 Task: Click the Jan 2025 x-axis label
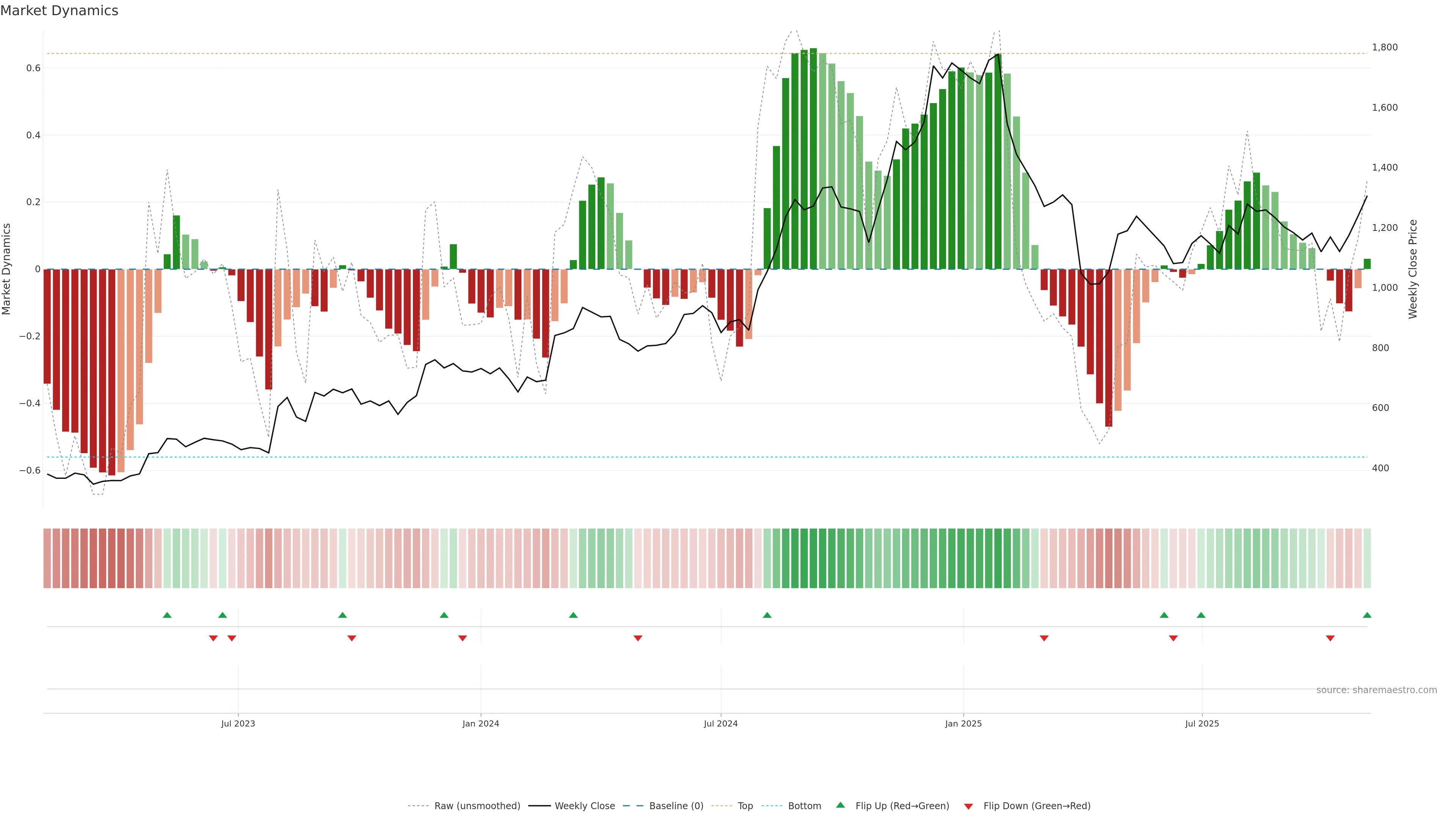pos(963,723)
